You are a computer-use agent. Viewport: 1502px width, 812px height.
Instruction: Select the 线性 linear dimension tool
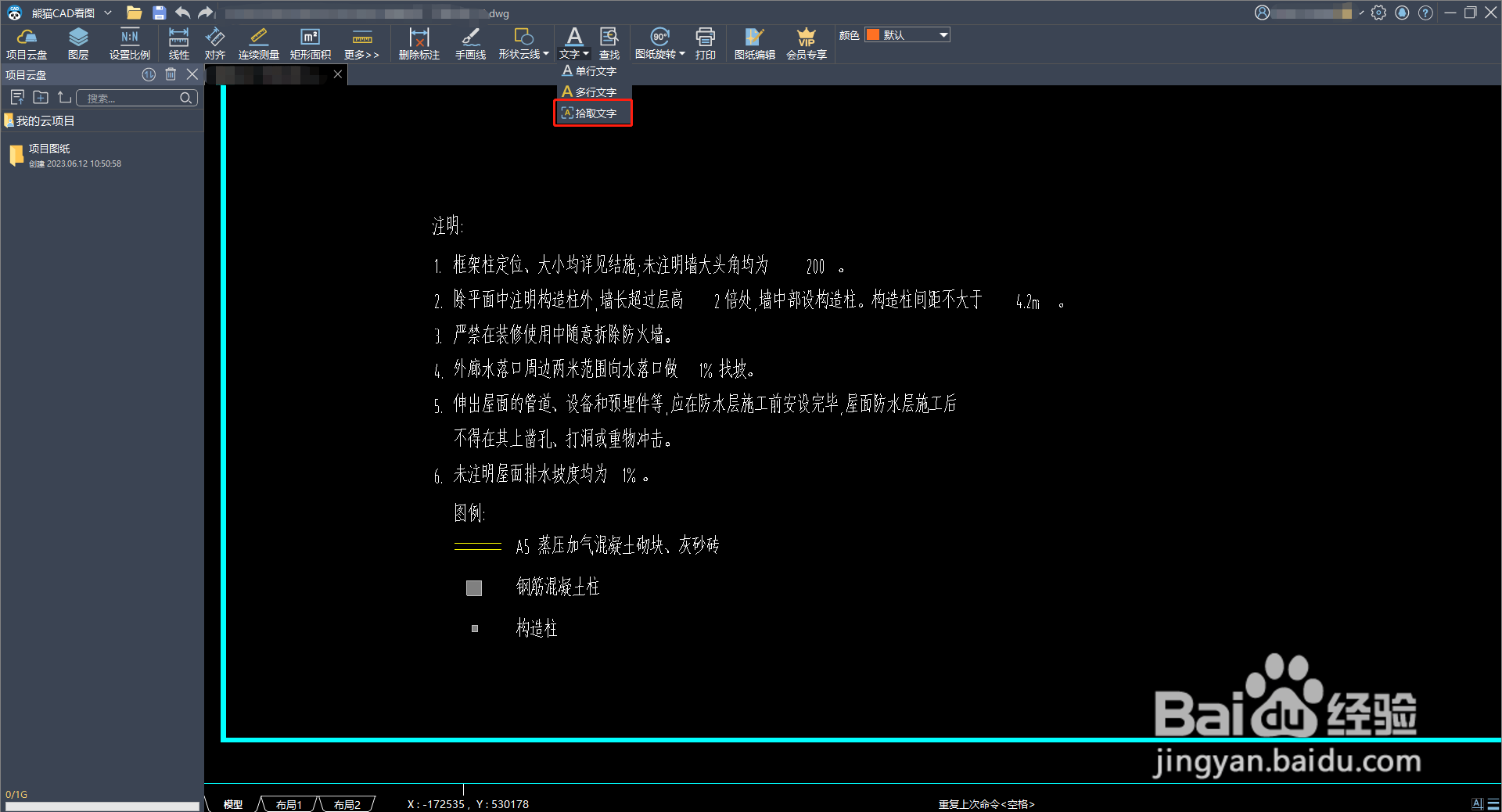pos(179,44)
